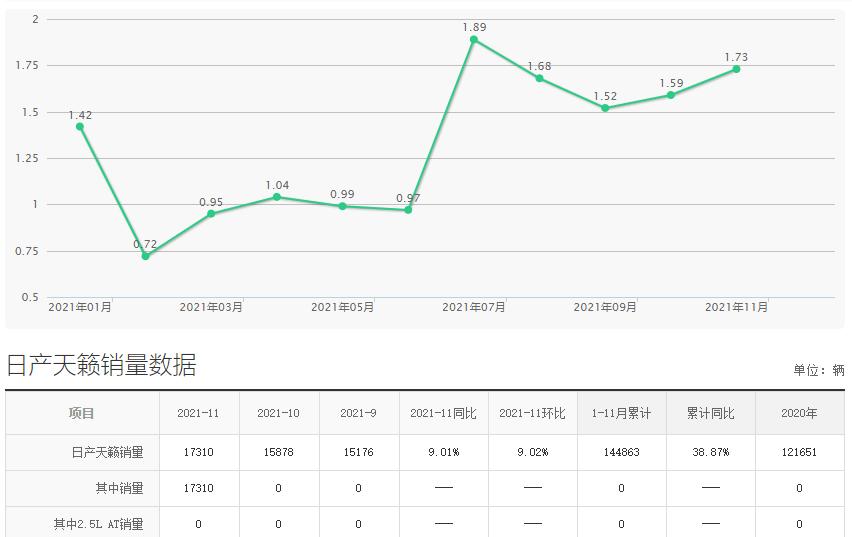Click the 2021-9 column header
Viewport: 852px width, 537px height.
(x=358, y=413)
